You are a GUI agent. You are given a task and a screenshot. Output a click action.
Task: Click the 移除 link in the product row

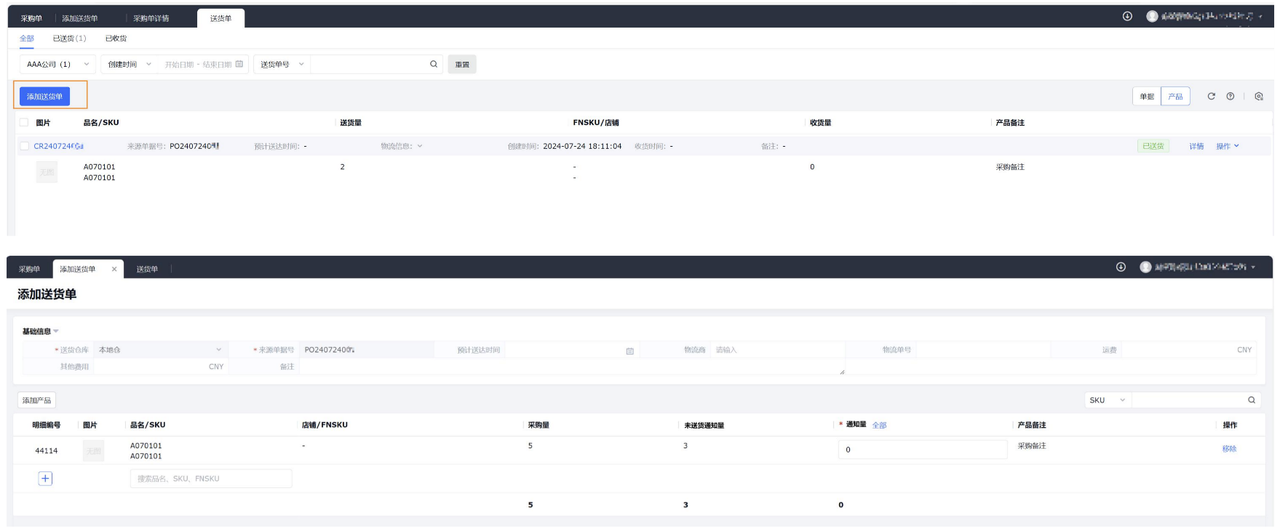[1229, 449]
